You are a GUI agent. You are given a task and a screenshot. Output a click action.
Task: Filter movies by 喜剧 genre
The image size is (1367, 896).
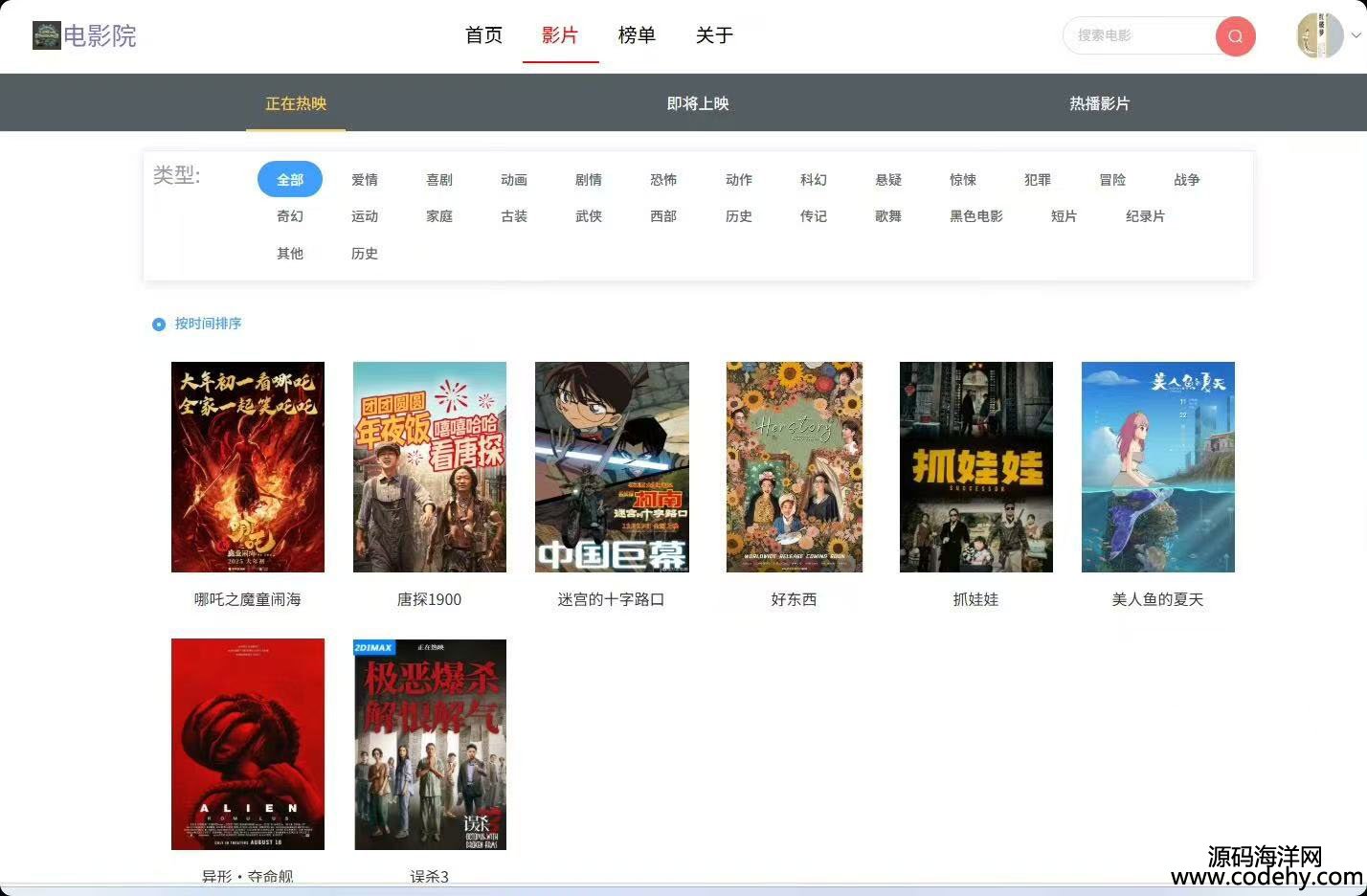point(439,180)
